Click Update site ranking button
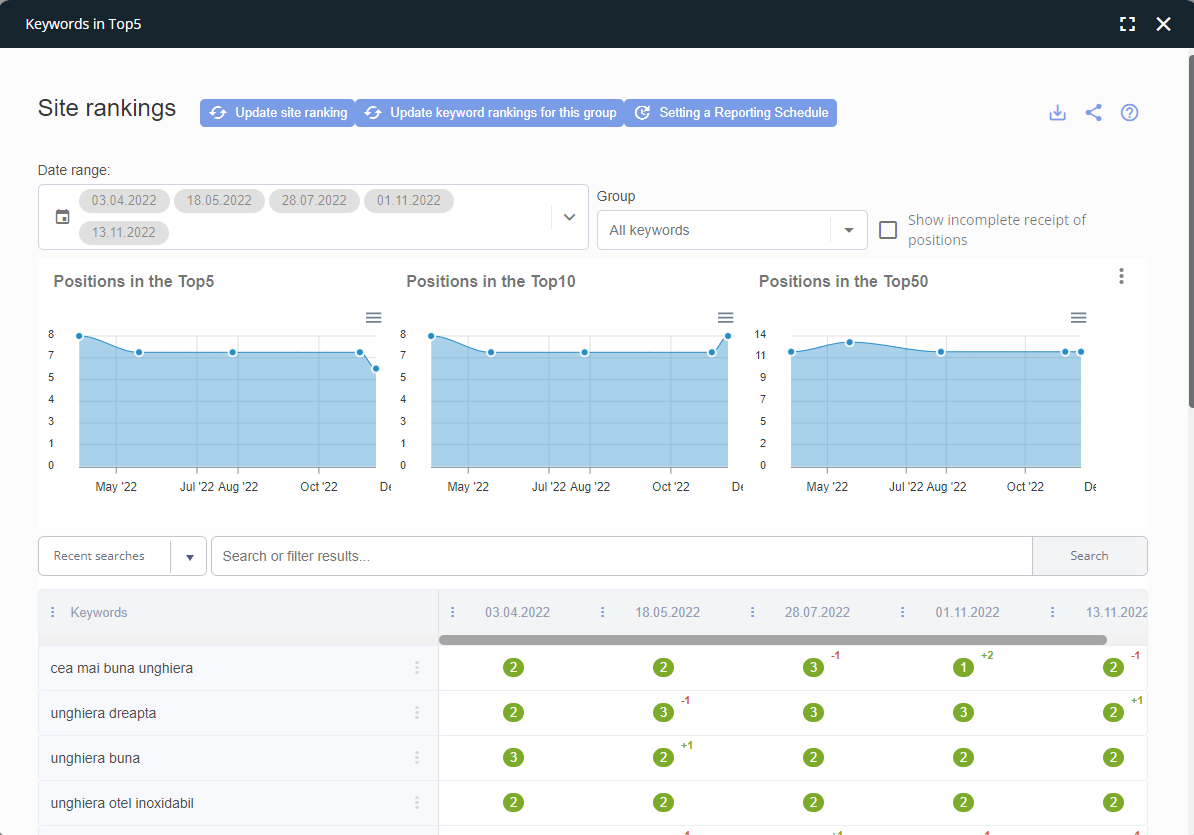Viewport: 1194px width, 835px height. (277, 113)
